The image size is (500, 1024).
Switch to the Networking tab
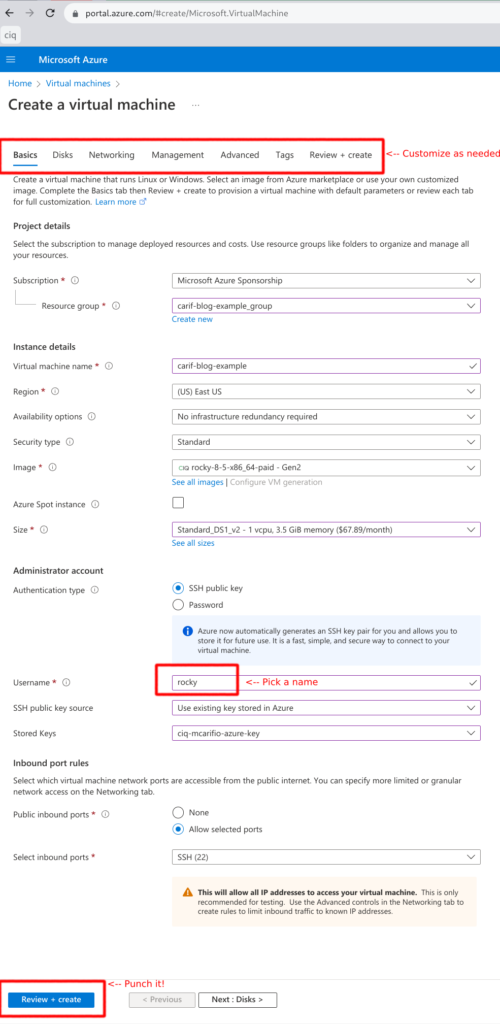[x=112, y=155]
